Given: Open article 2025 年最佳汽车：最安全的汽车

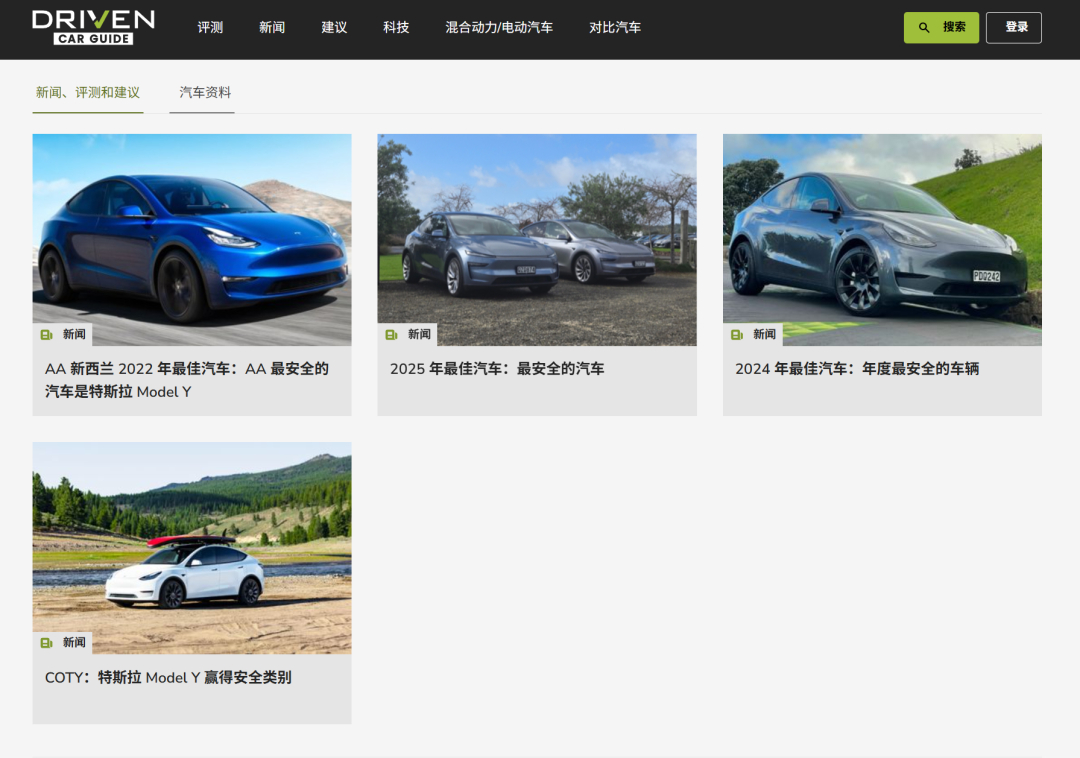Looking at the screenshot, I should point(497,369).
